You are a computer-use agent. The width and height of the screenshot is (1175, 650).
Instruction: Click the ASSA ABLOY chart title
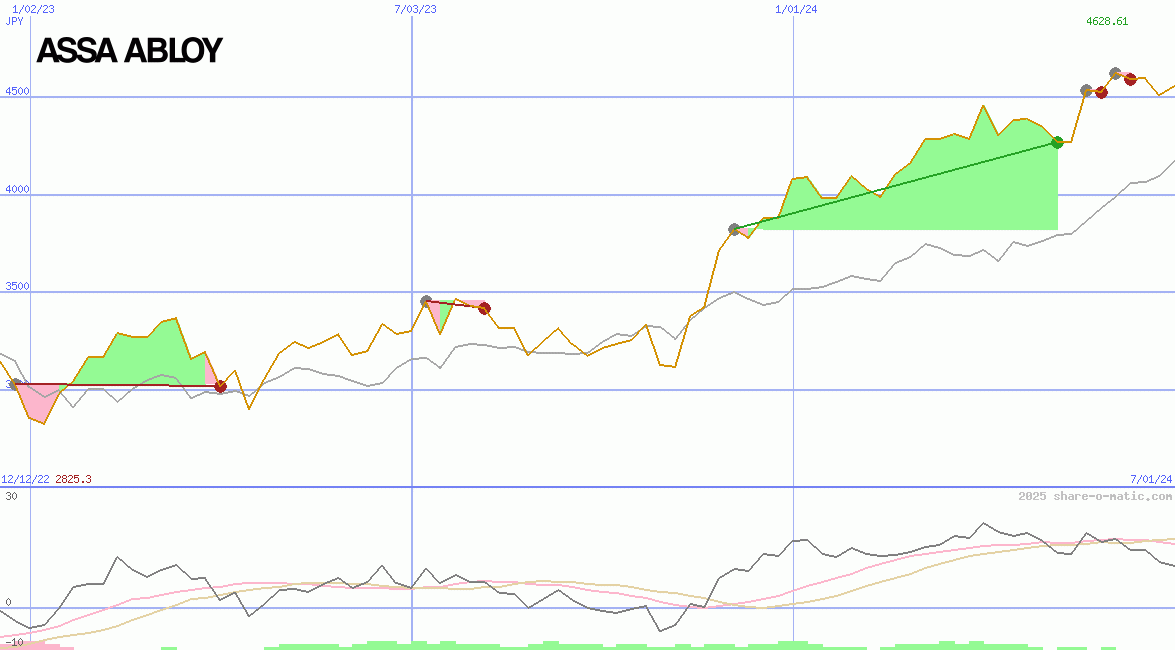[129, 51]
